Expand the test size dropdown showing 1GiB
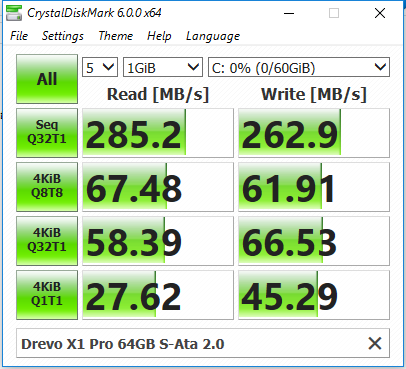 [163, 68]
